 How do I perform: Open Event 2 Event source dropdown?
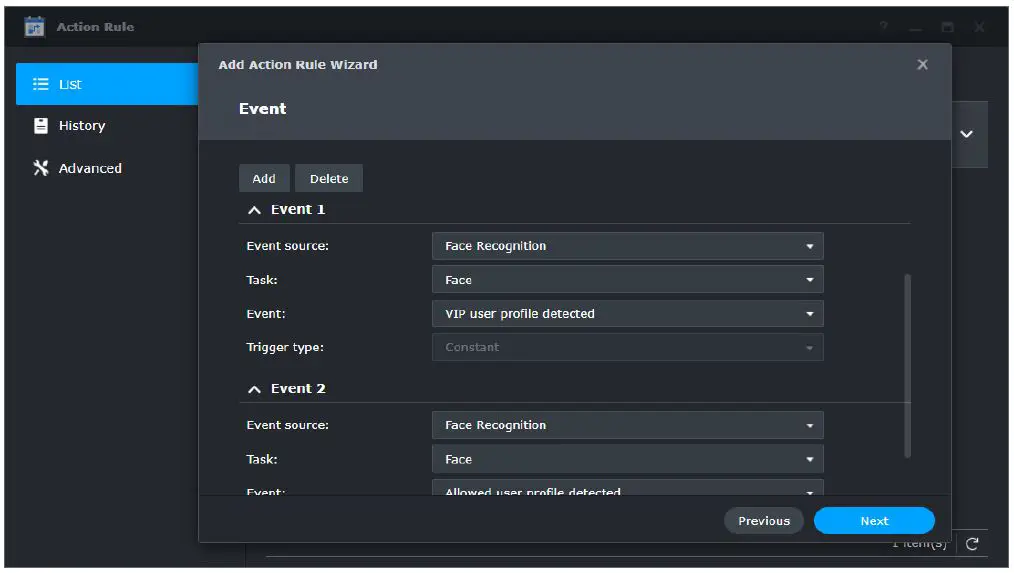click(x=628, y=425)
